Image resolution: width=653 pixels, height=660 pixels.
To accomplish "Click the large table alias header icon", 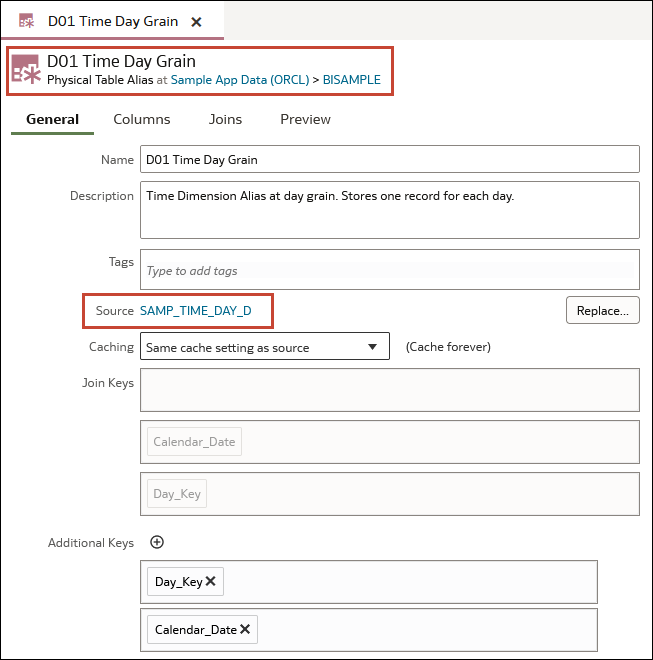I will tap(26, 69).
